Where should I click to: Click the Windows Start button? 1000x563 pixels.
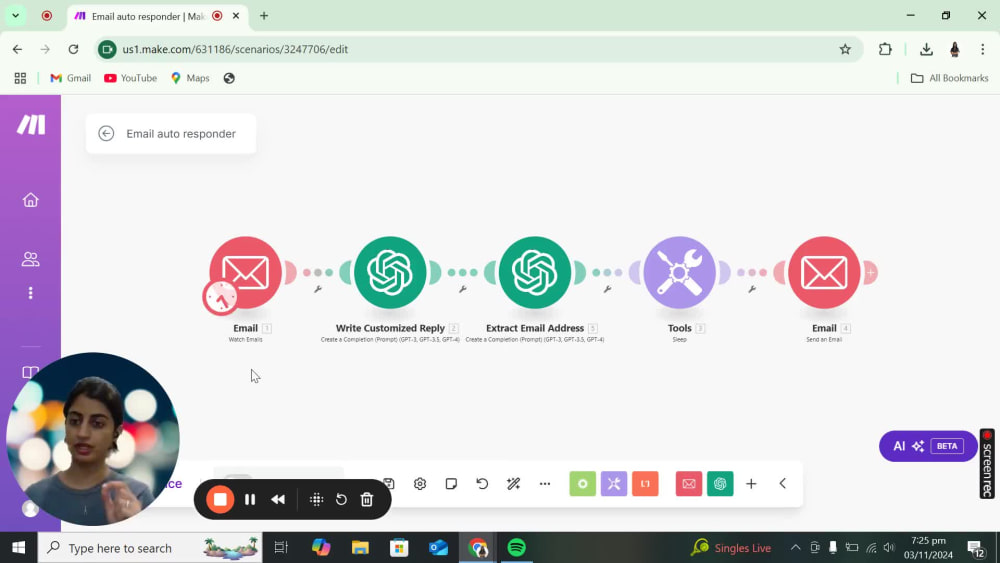pos(18,548)
